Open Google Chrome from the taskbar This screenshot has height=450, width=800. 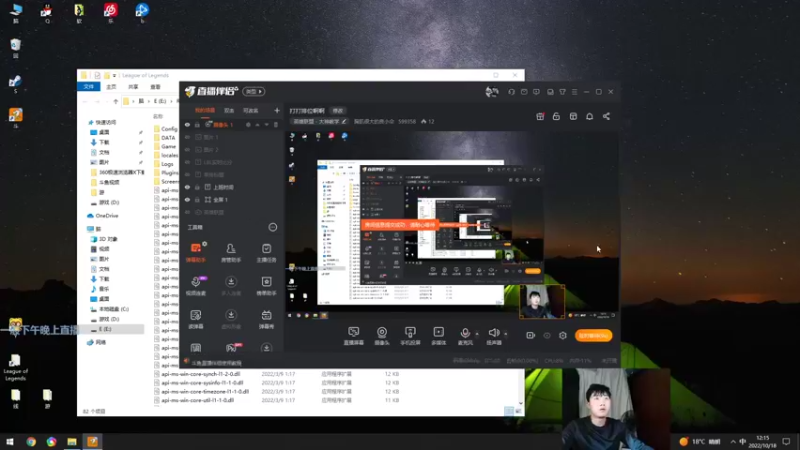(31, 441)
